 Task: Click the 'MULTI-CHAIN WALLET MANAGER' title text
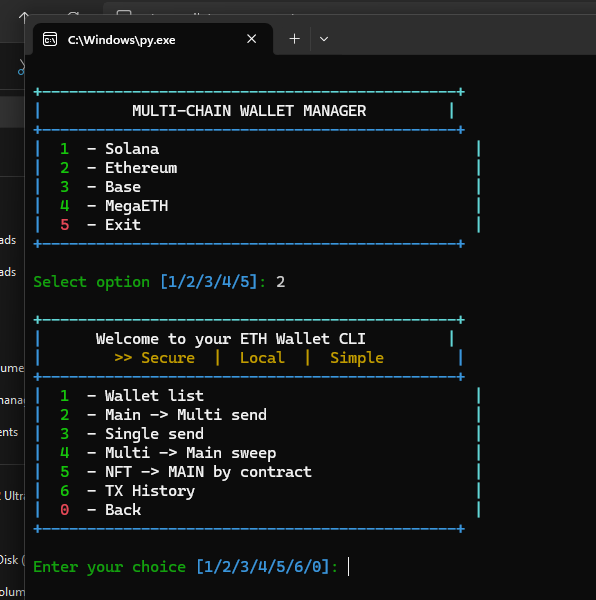[x=249, y=111]
